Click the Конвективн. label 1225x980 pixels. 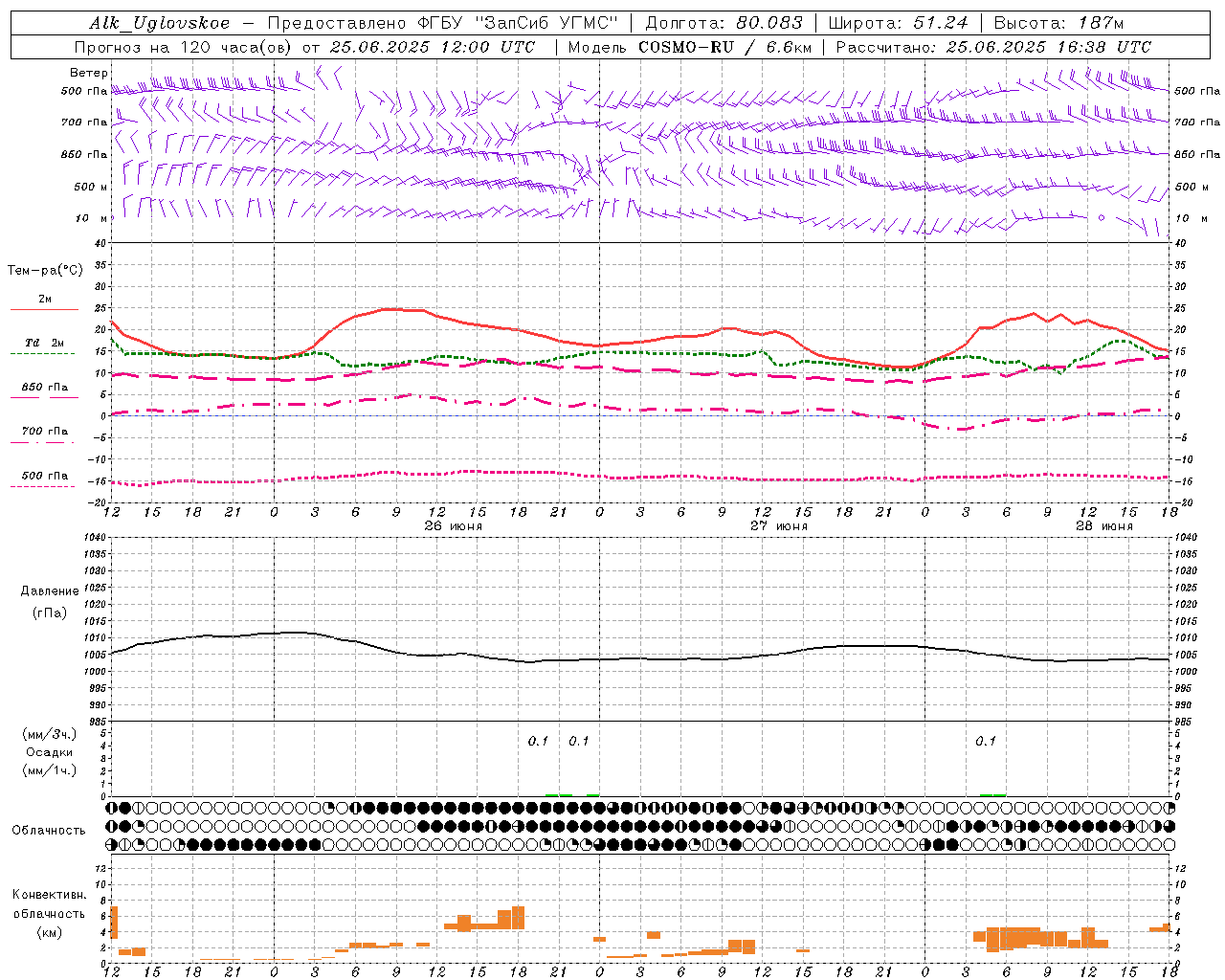point(50,895)
